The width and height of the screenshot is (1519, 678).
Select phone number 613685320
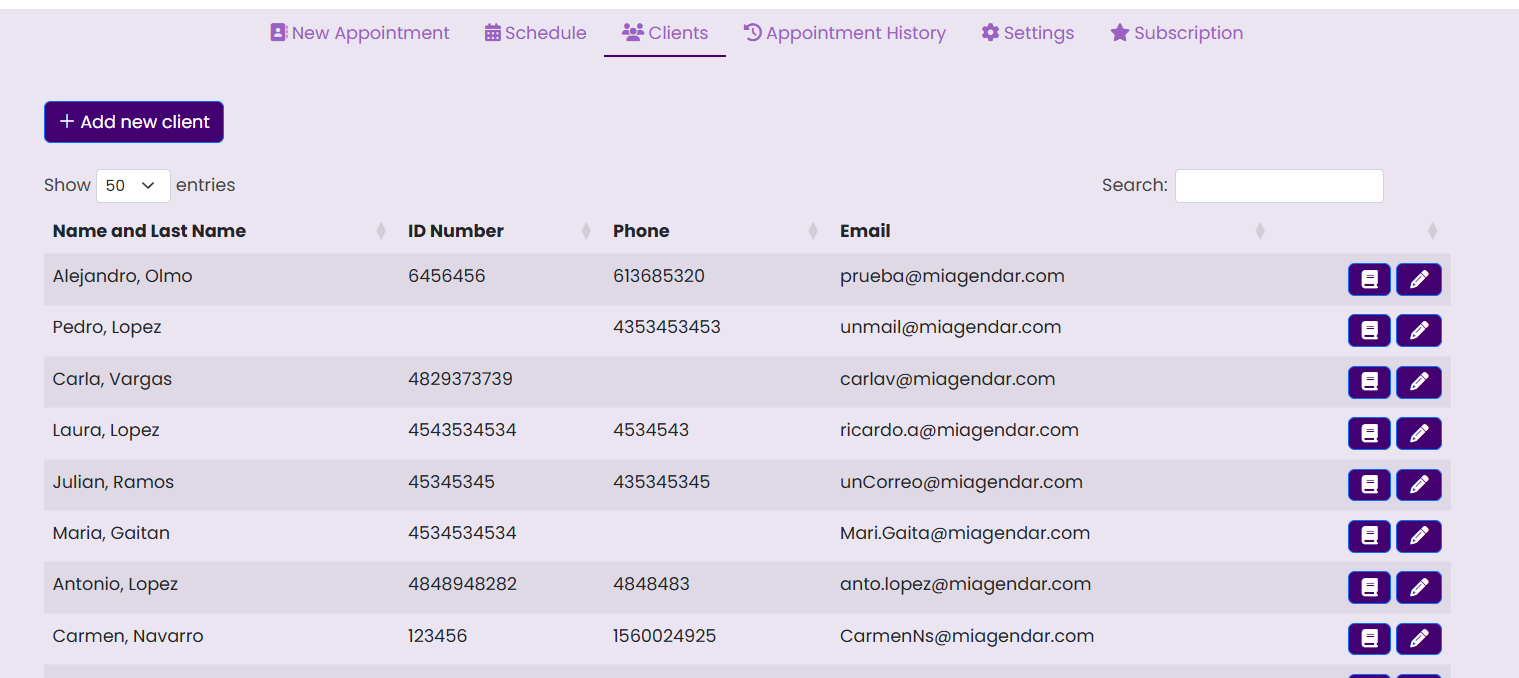pos(659,276)
